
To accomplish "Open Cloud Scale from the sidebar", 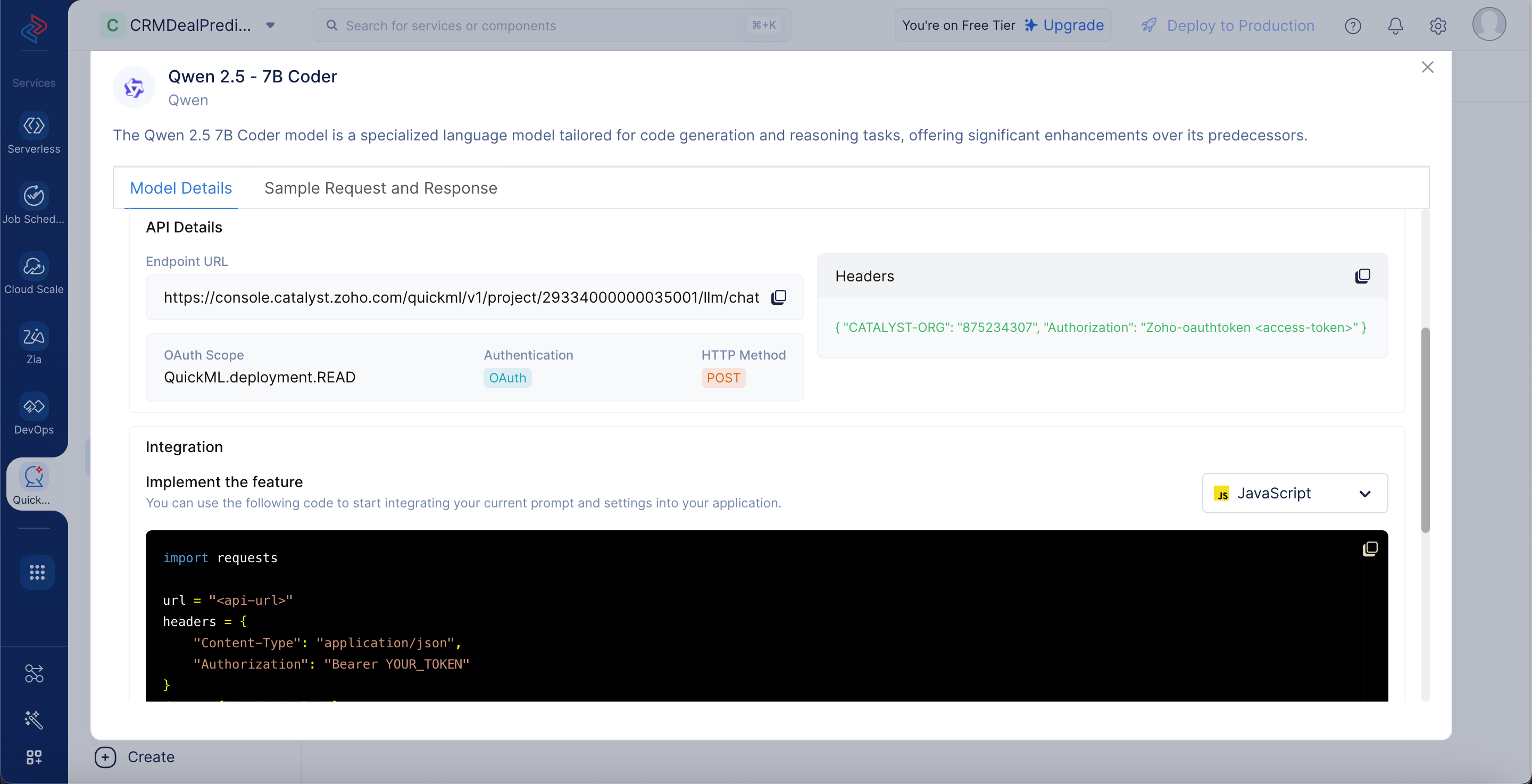I will tap(34, 273).
